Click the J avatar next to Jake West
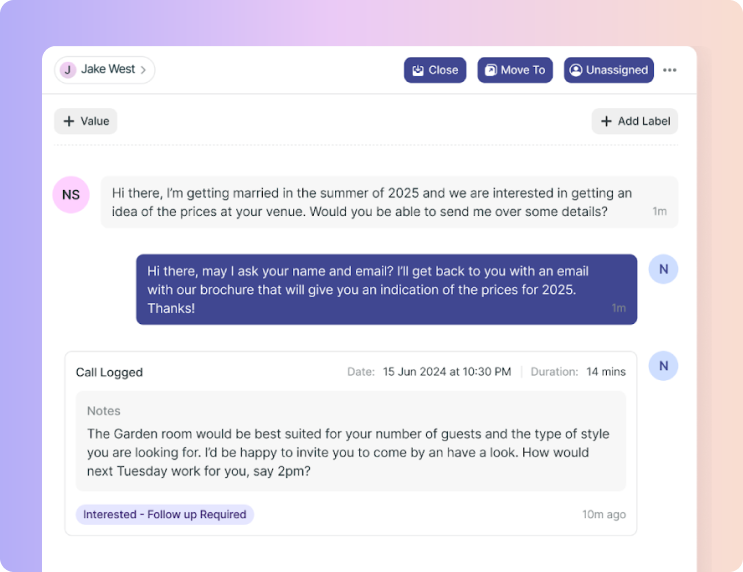 (x=68, y=70)
